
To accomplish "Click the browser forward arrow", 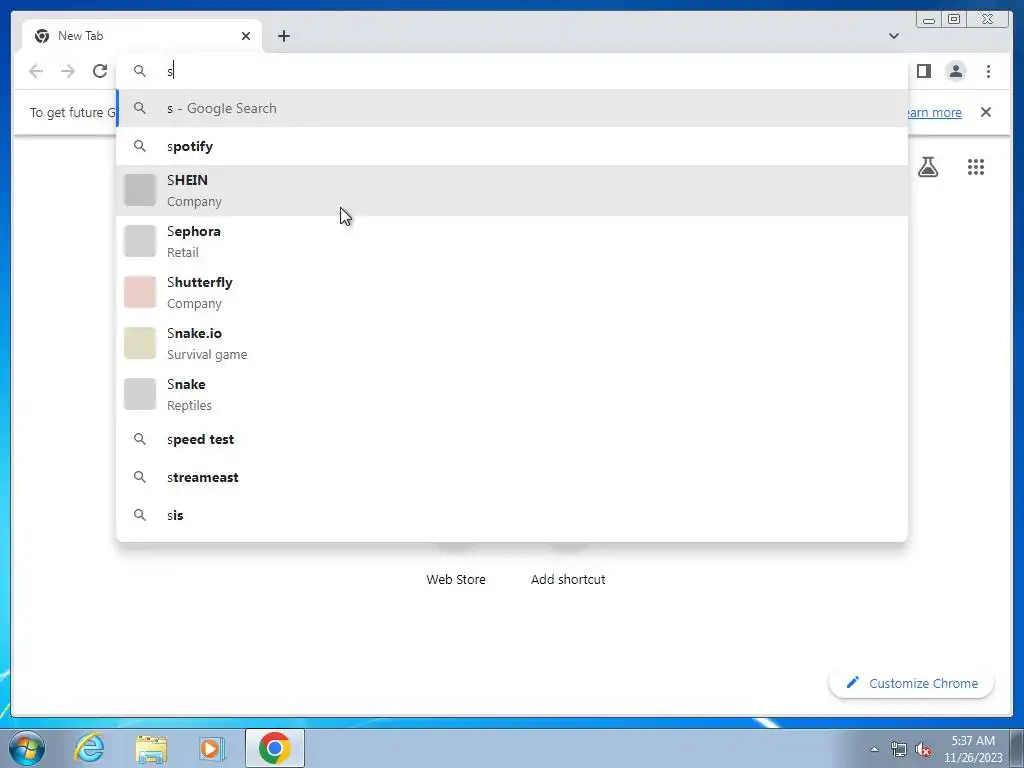I will point(68,71).
